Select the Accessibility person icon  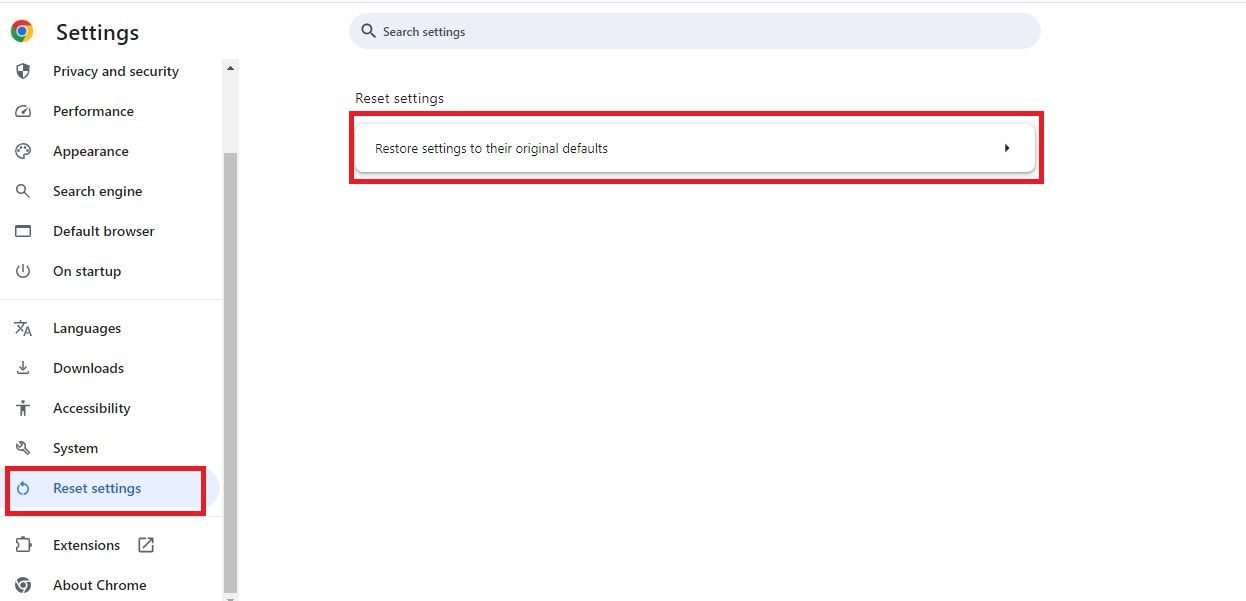[x=23, y=408]
